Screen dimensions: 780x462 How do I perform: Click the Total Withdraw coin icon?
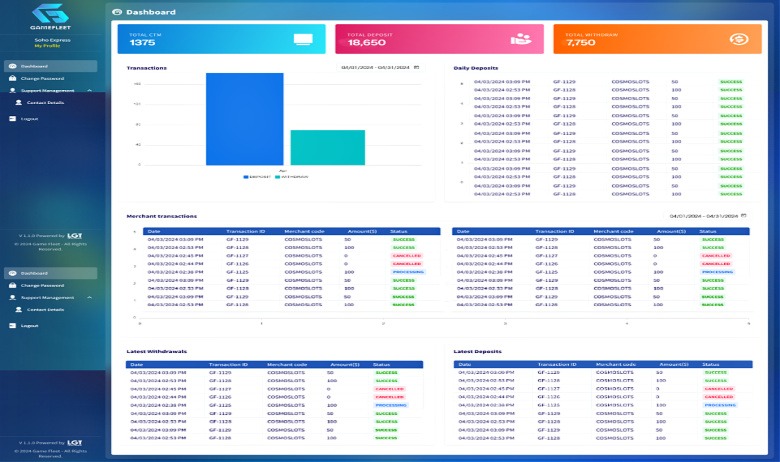coord(739,40)
